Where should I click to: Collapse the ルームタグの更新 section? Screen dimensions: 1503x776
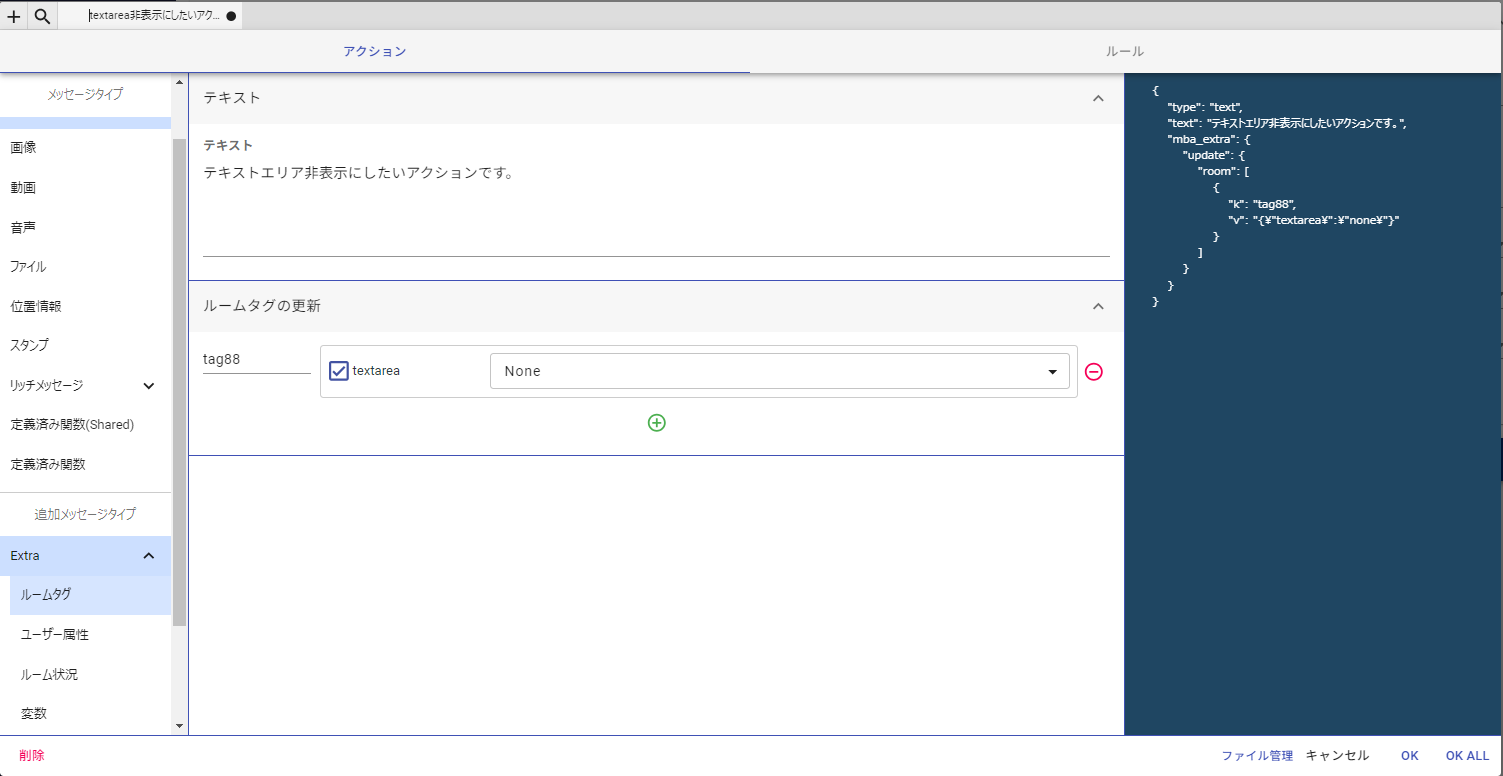[x=1098, y=306]
